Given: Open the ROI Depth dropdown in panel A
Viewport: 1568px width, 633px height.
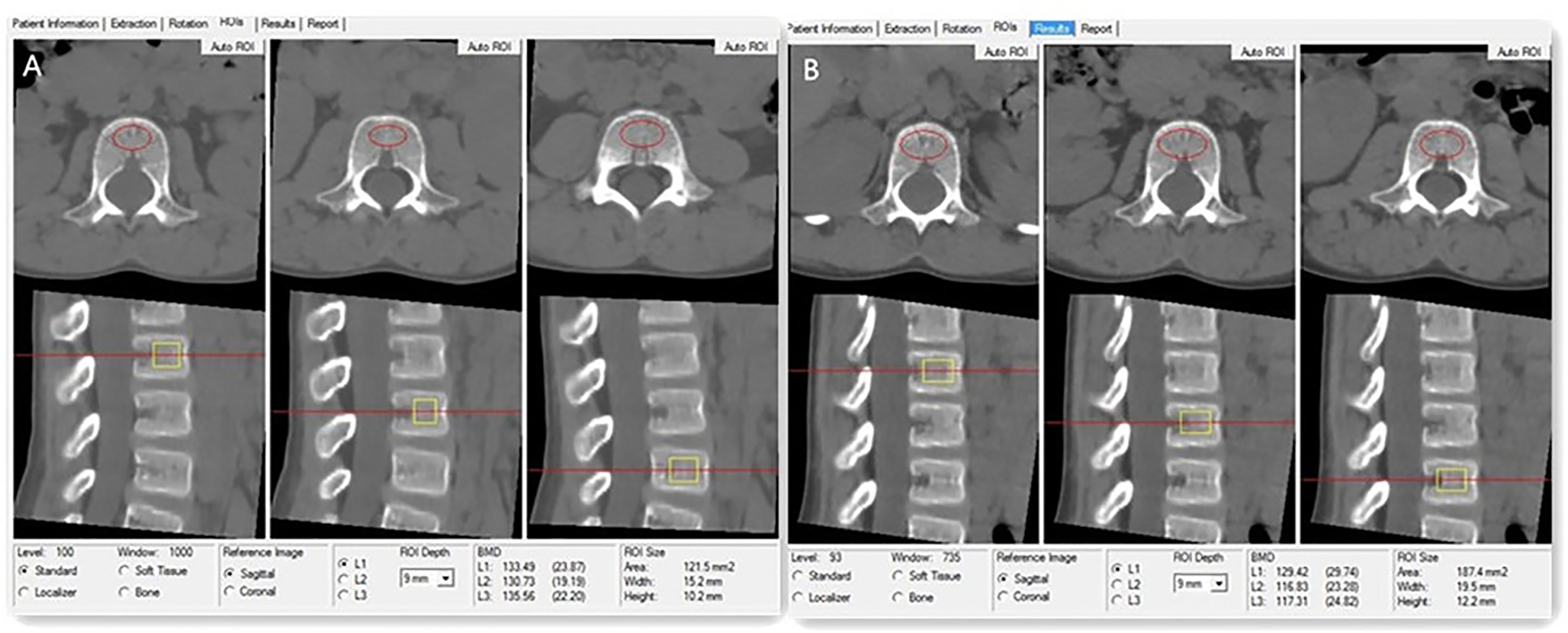Looking at the screenshot, I should (x=445, y=578).
